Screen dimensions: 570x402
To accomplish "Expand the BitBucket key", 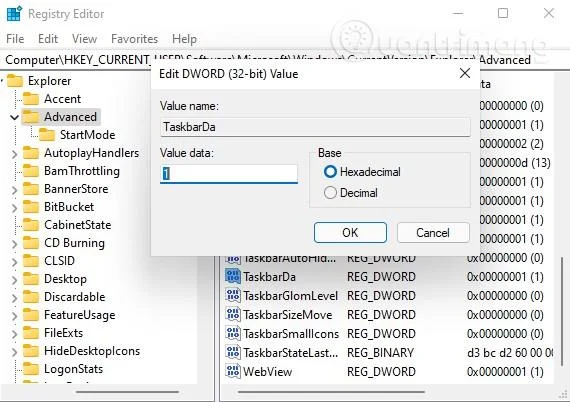I will click(14, 208).
